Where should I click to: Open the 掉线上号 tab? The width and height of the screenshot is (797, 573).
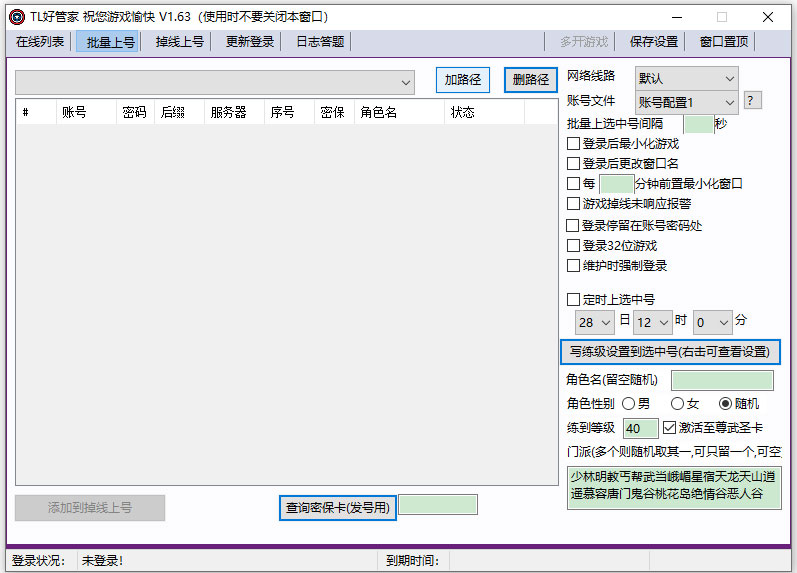click(179, 42)
